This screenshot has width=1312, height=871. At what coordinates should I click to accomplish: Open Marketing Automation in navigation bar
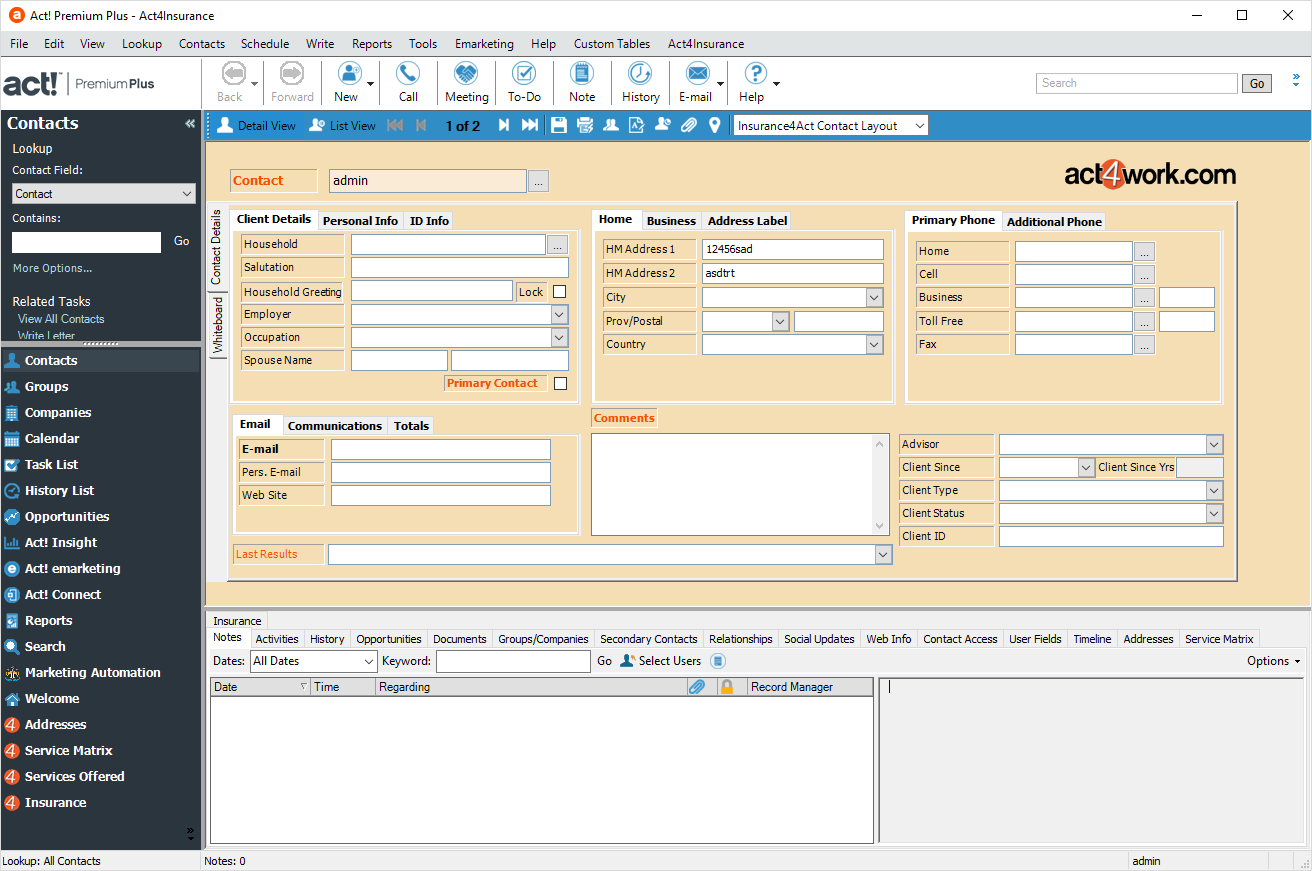pos(93,672)
